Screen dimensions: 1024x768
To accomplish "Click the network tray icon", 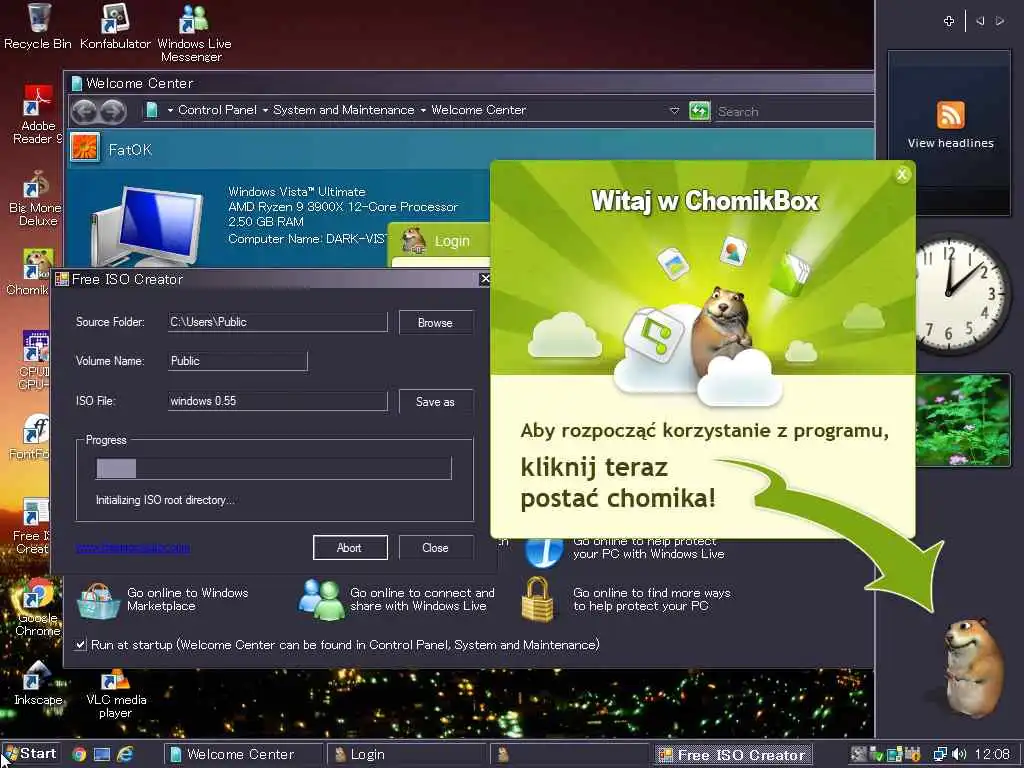I will [940, 754].
